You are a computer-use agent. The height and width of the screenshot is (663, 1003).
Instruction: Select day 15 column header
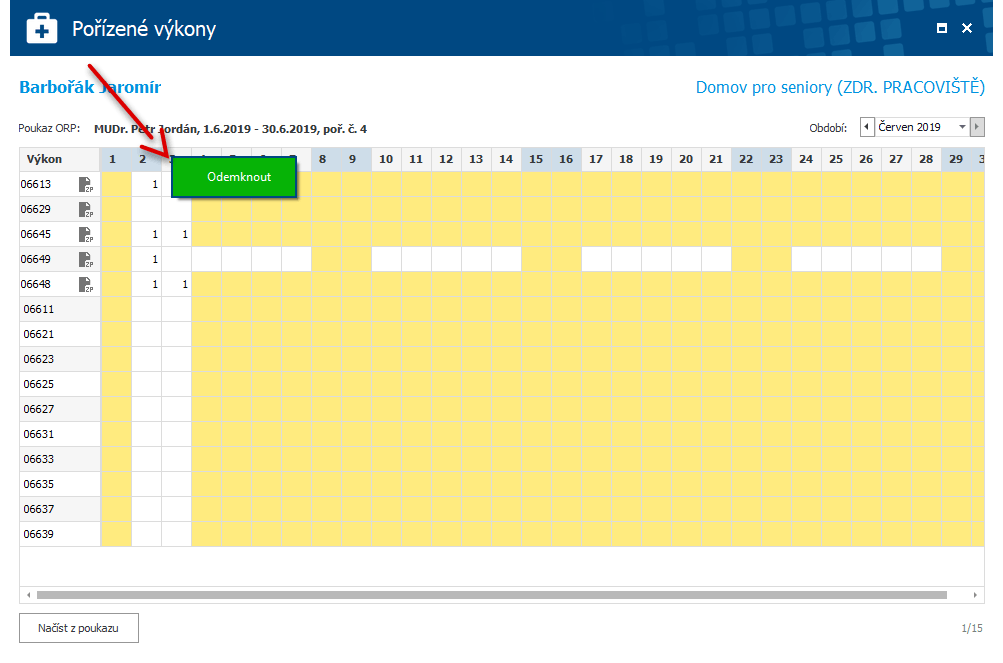click(536, 159)
